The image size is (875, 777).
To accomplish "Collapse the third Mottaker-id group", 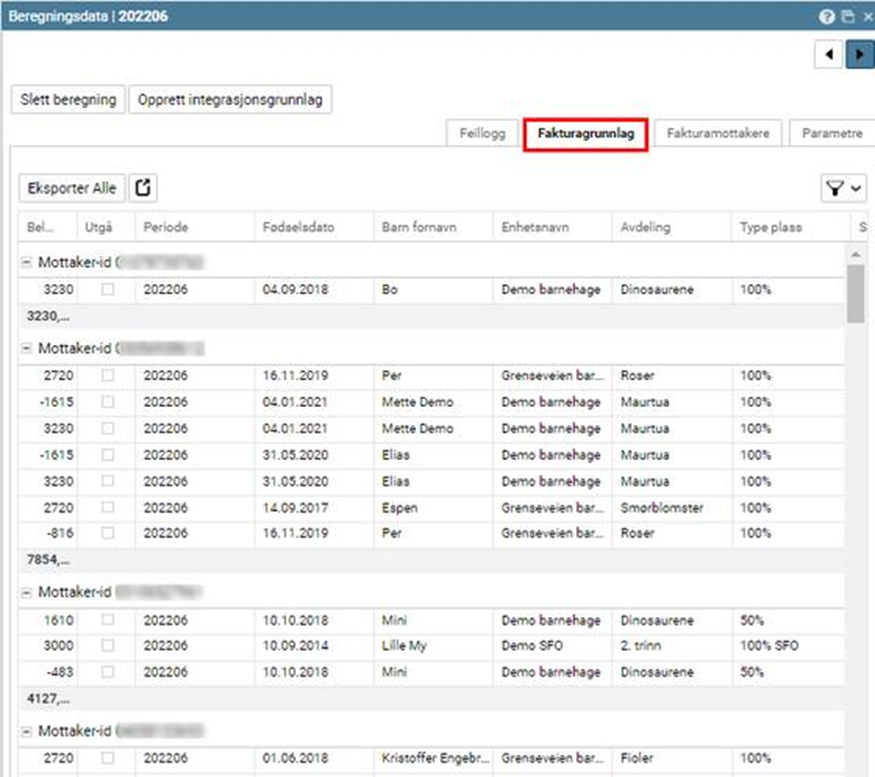I will (x=26, y=593).
